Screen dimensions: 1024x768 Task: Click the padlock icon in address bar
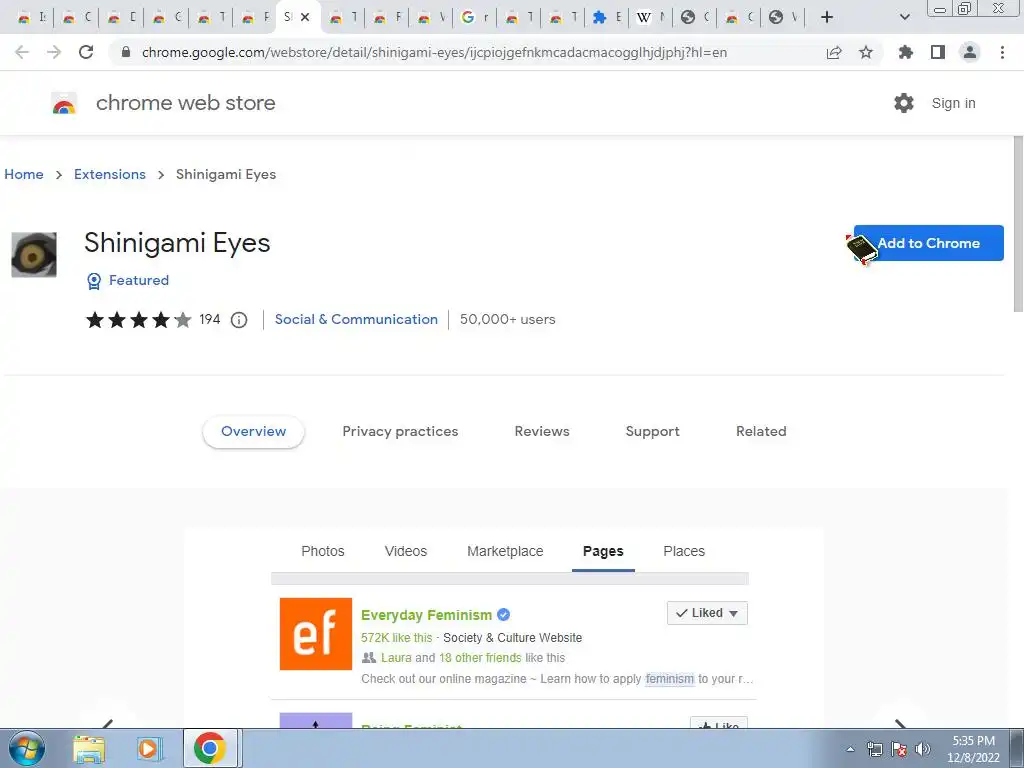126,52
